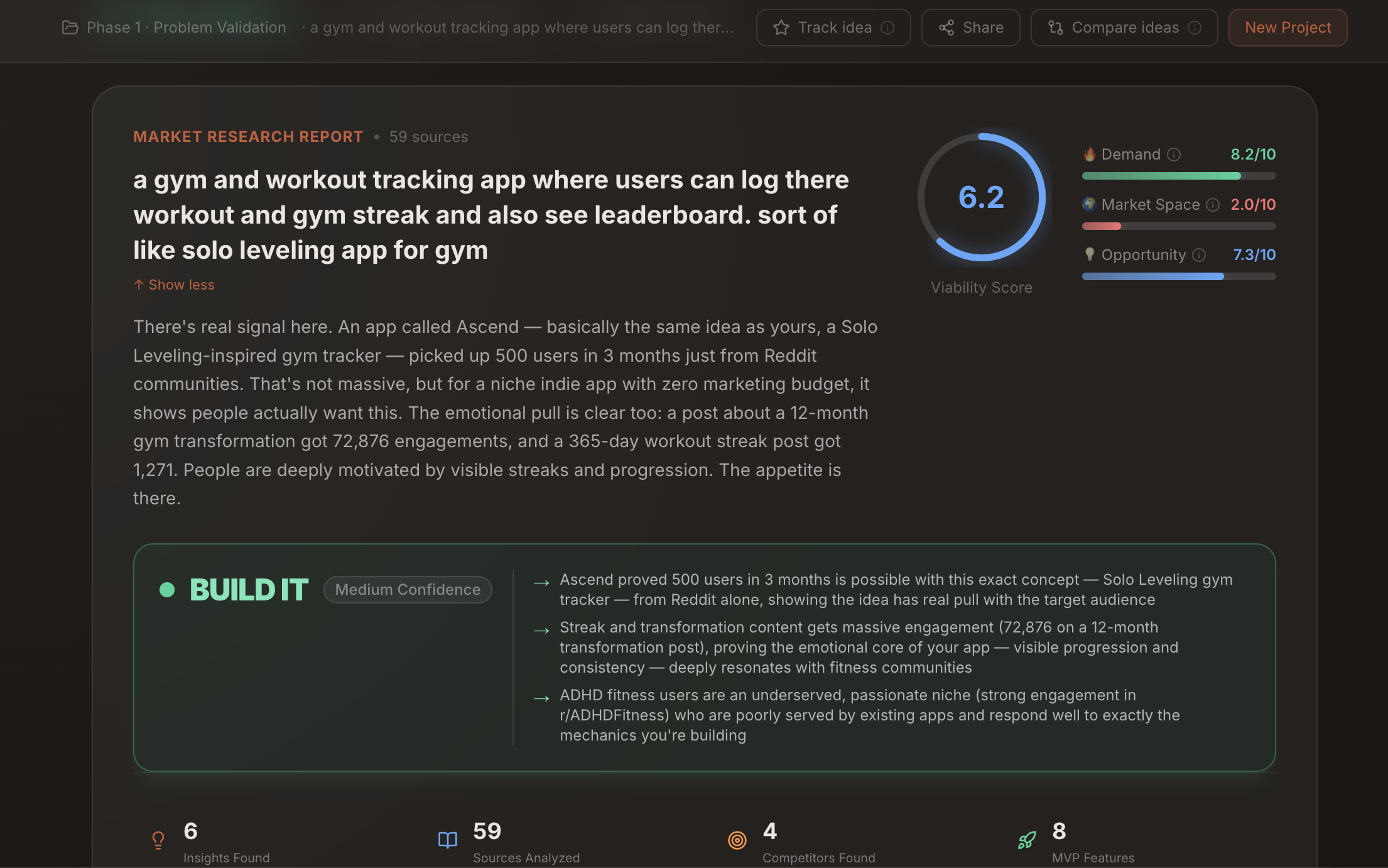Open the Demand info icon

[1174, 155]
